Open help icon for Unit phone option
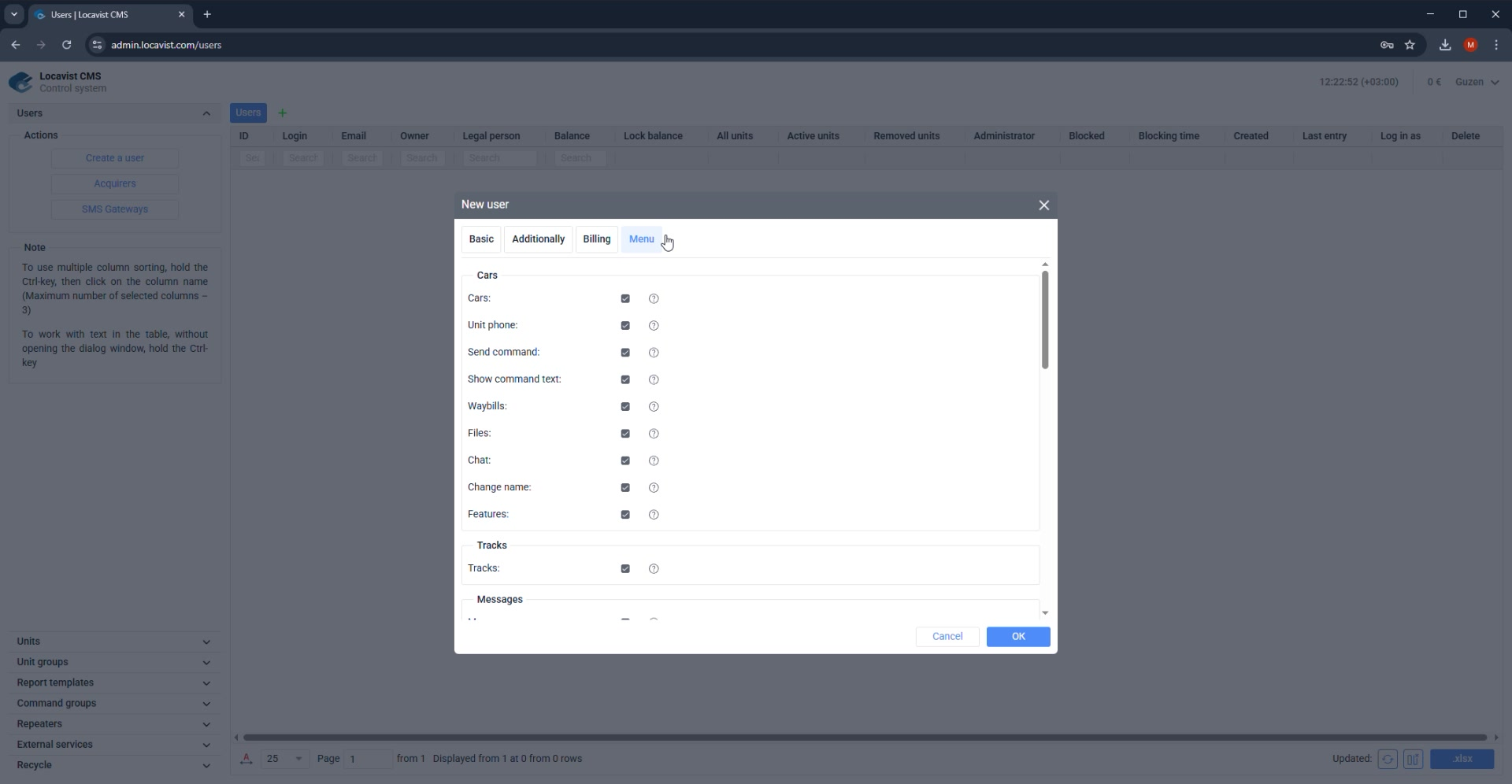This screenshot has height=784, width=1512. pyautogui.click(x=654, y=326)
